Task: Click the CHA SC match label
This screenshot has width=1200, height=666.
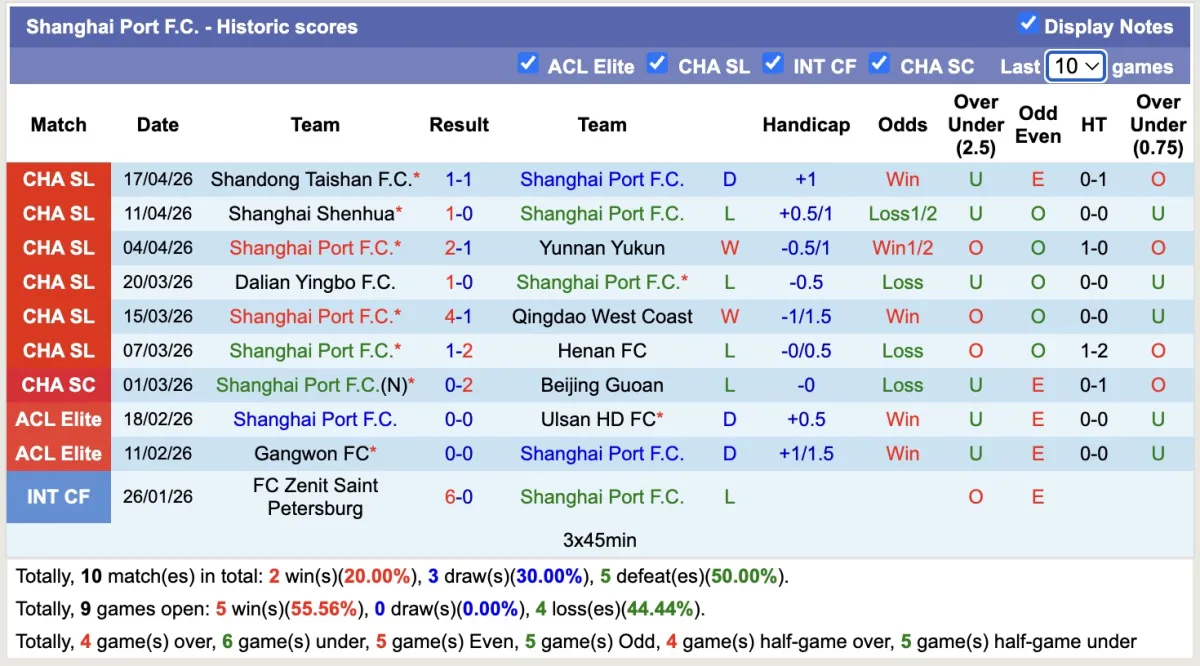Action: pyautogui.click(x=59, y=385)
